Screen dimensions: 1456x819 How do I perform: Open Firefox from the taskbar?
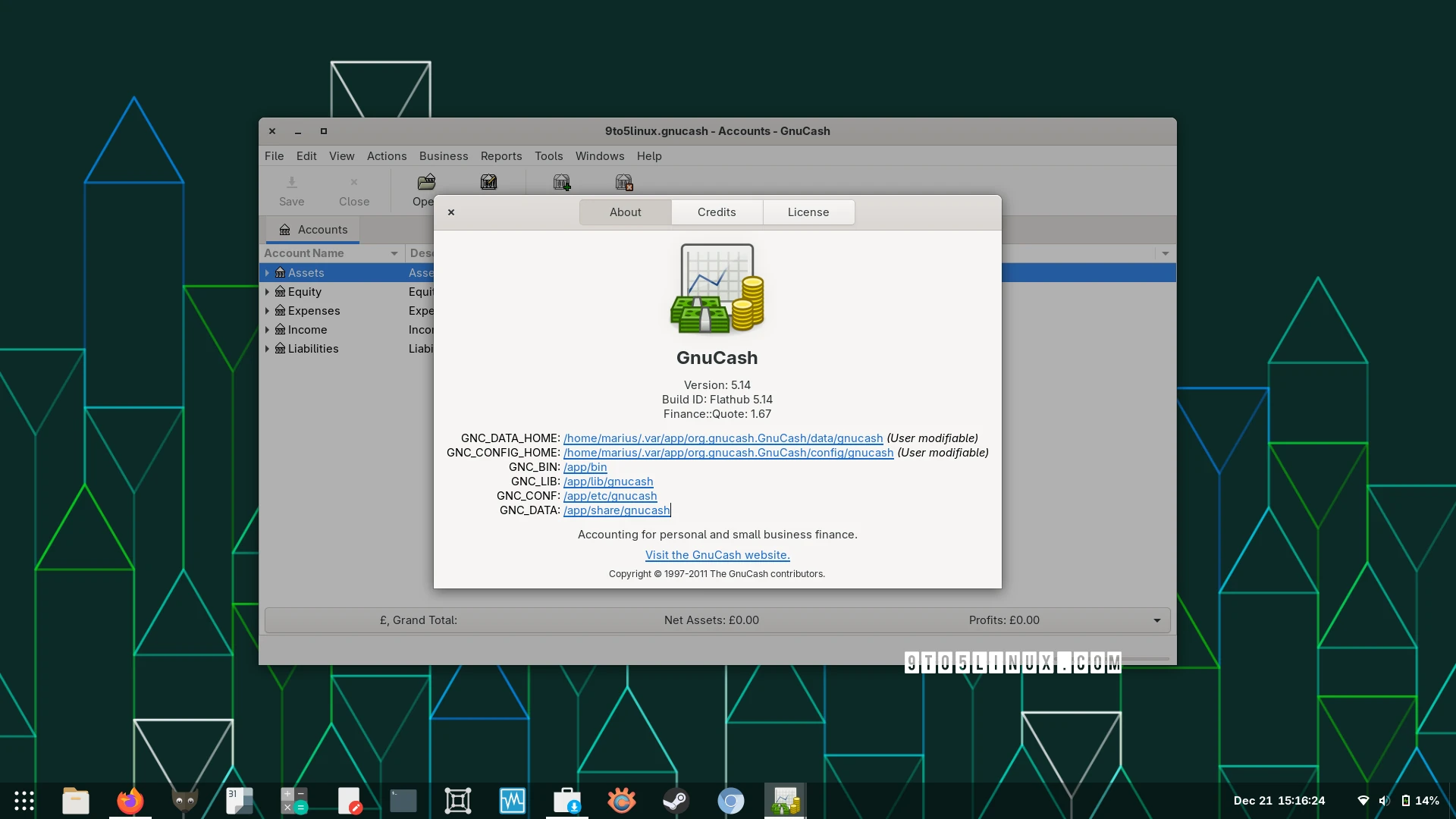coord(130,801)
